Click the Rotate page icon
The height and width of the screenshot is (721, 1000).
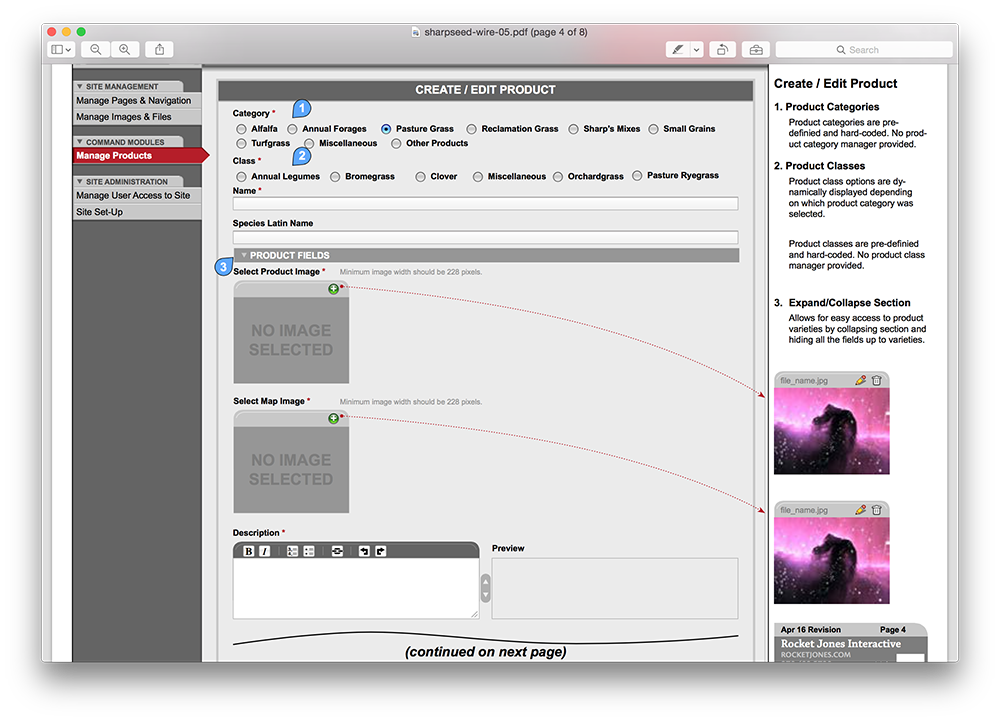click(x=722, y=49)
